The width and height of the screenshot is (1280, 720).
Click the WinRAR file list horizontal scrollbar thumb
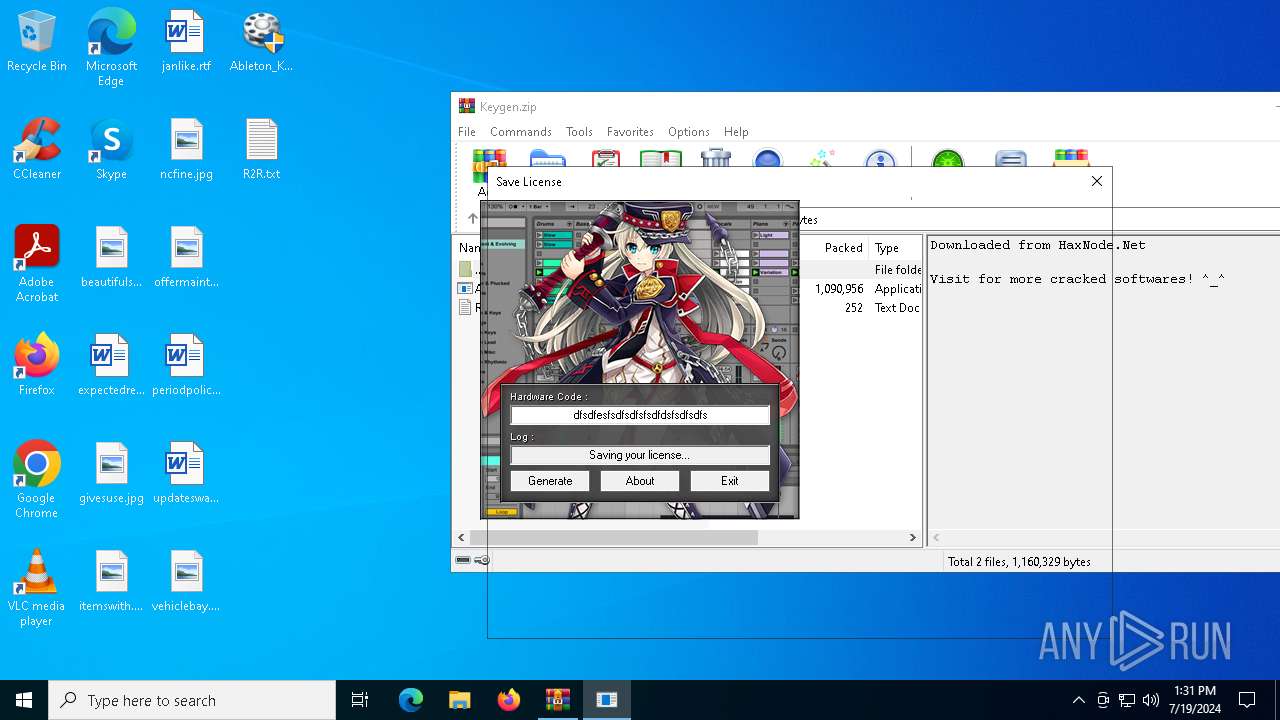coord(614,537)
